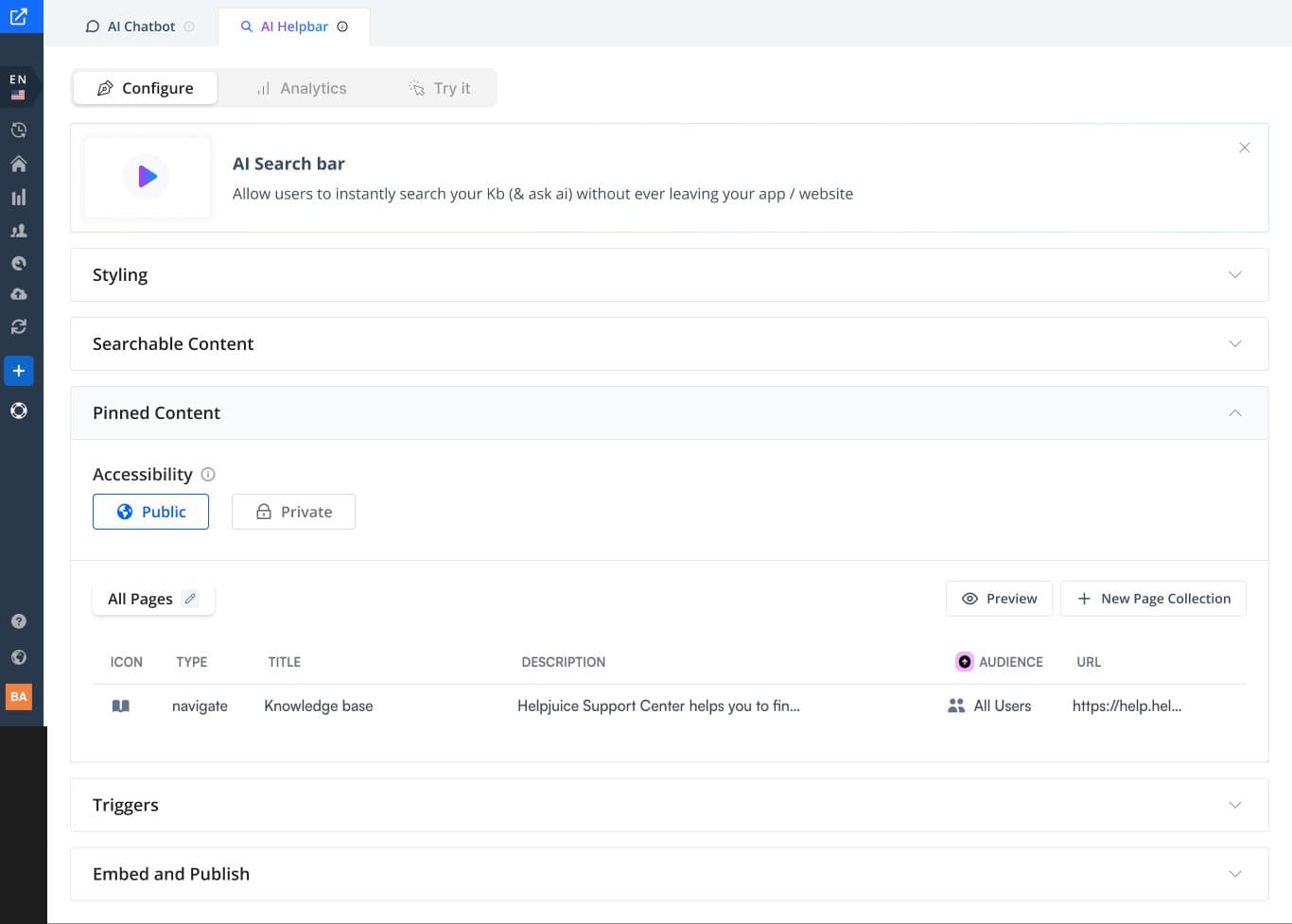The height and width of the screenshot is (924, 1292).
Task: Collapse the Pinned Content section
Action: pos(670,413)
